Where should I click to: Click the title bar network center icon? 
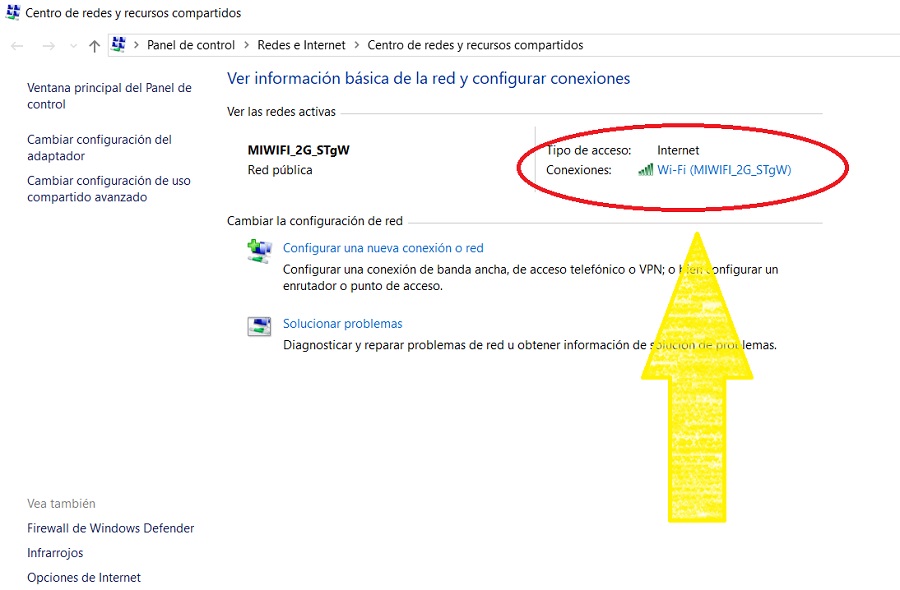[x=13, y=13]
